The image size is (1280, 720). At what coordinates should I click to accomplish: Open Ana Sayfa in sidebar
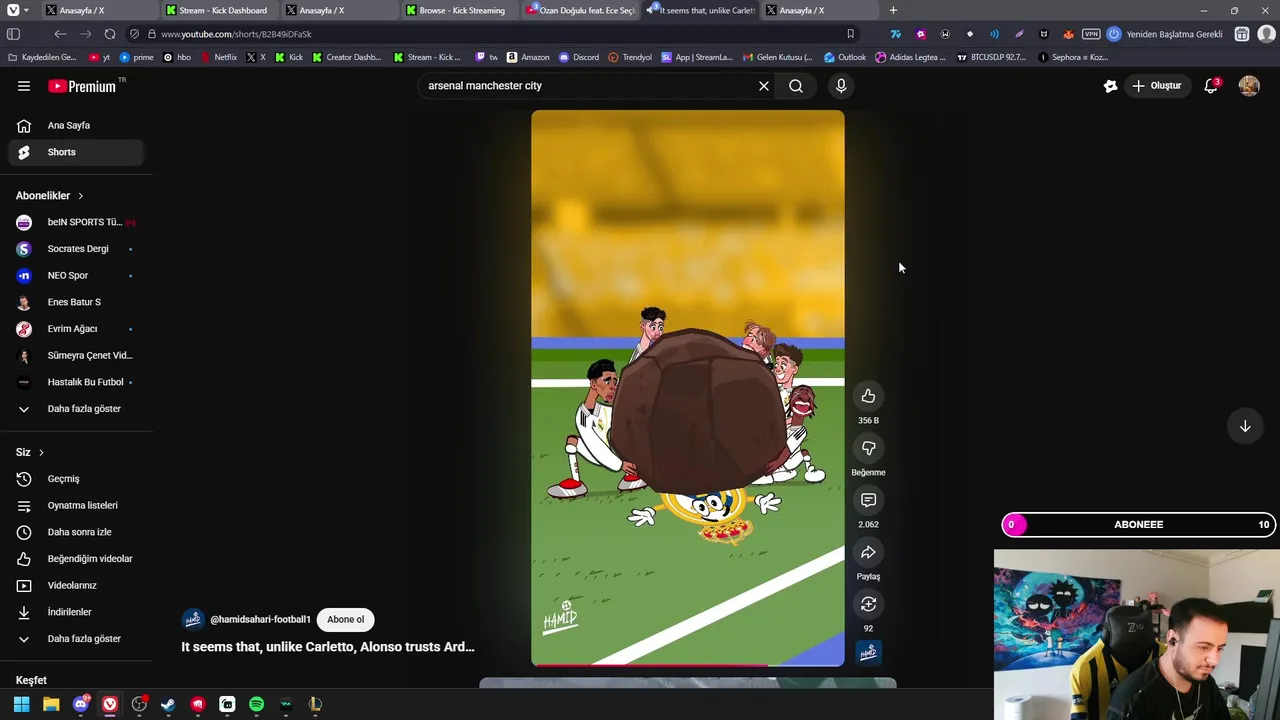tap(76, 126)
